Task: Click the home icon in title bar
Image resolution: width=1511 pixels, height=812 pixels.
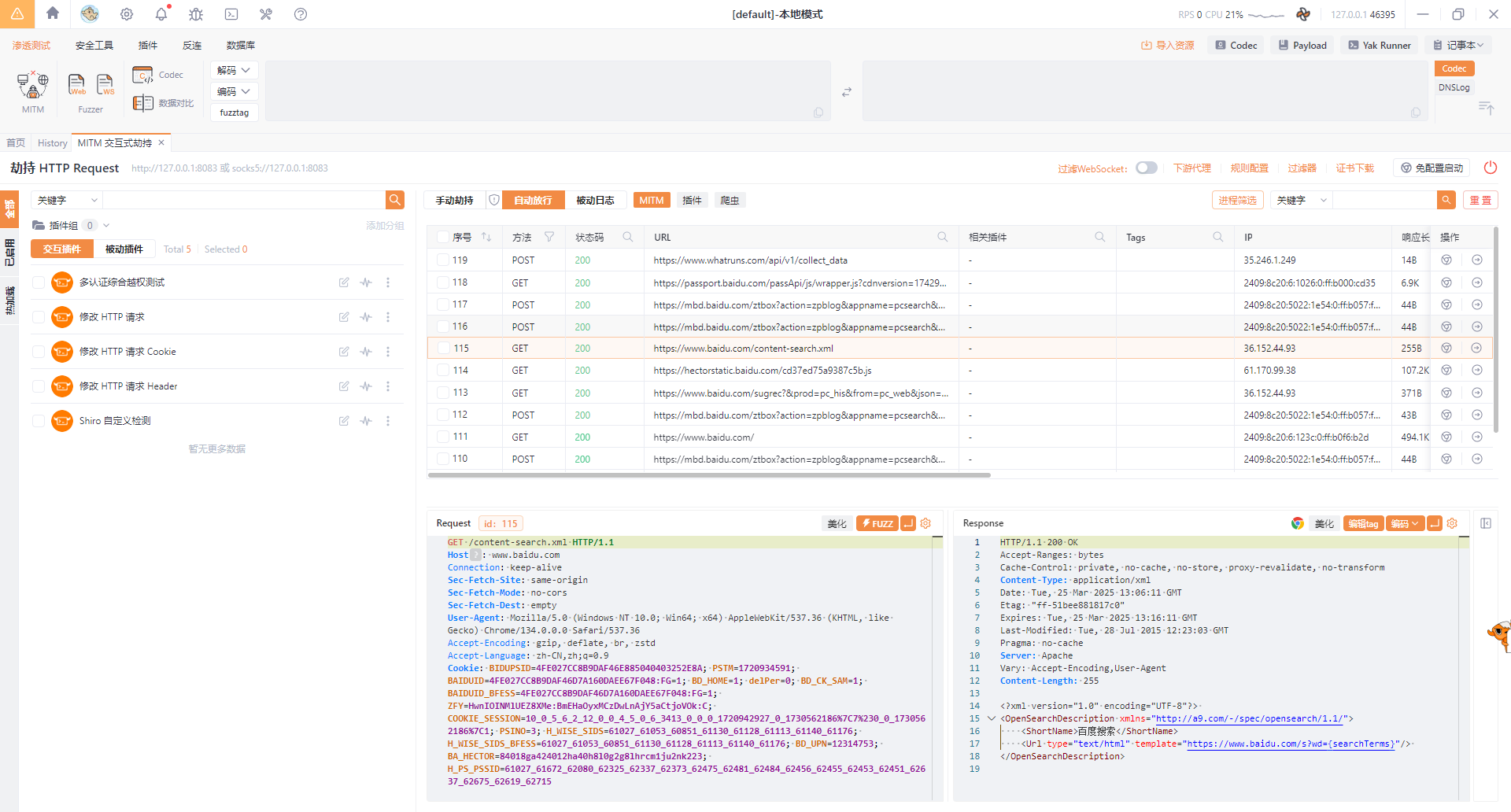Action: point(53,13)
